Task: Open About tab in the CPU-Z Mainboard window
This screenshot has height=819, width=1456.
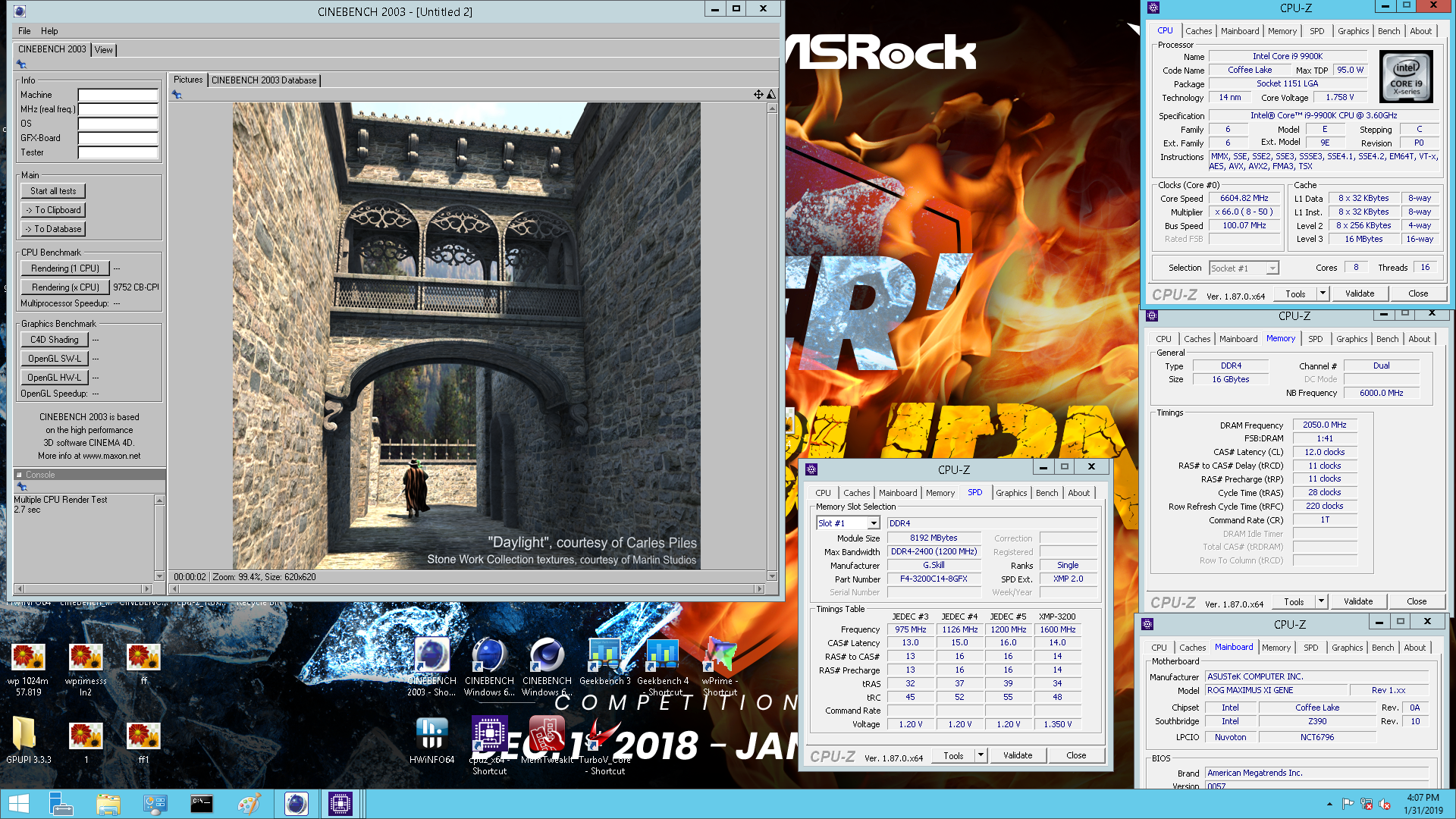Action: (x=1414, y=648)
